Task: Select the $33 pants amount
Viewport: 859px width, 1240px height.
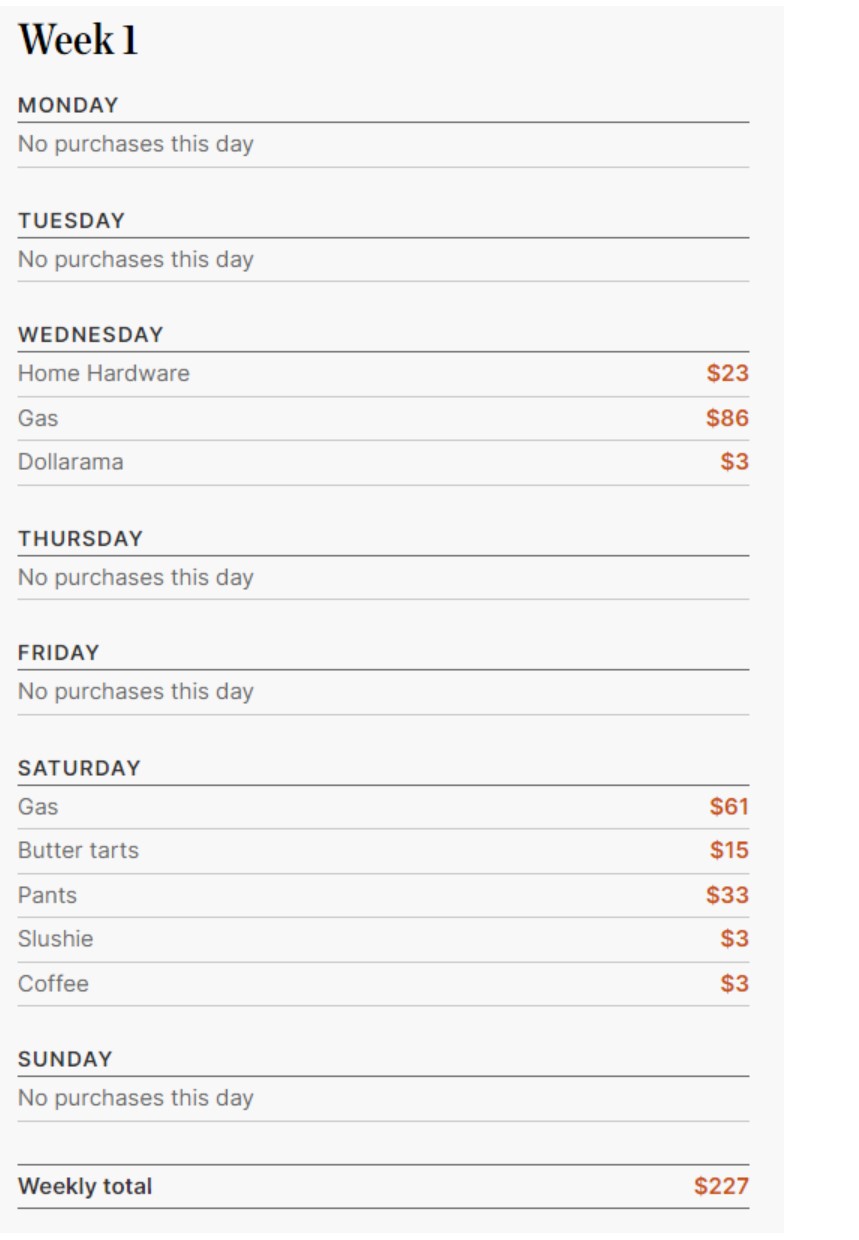Action: click(727, 895)
